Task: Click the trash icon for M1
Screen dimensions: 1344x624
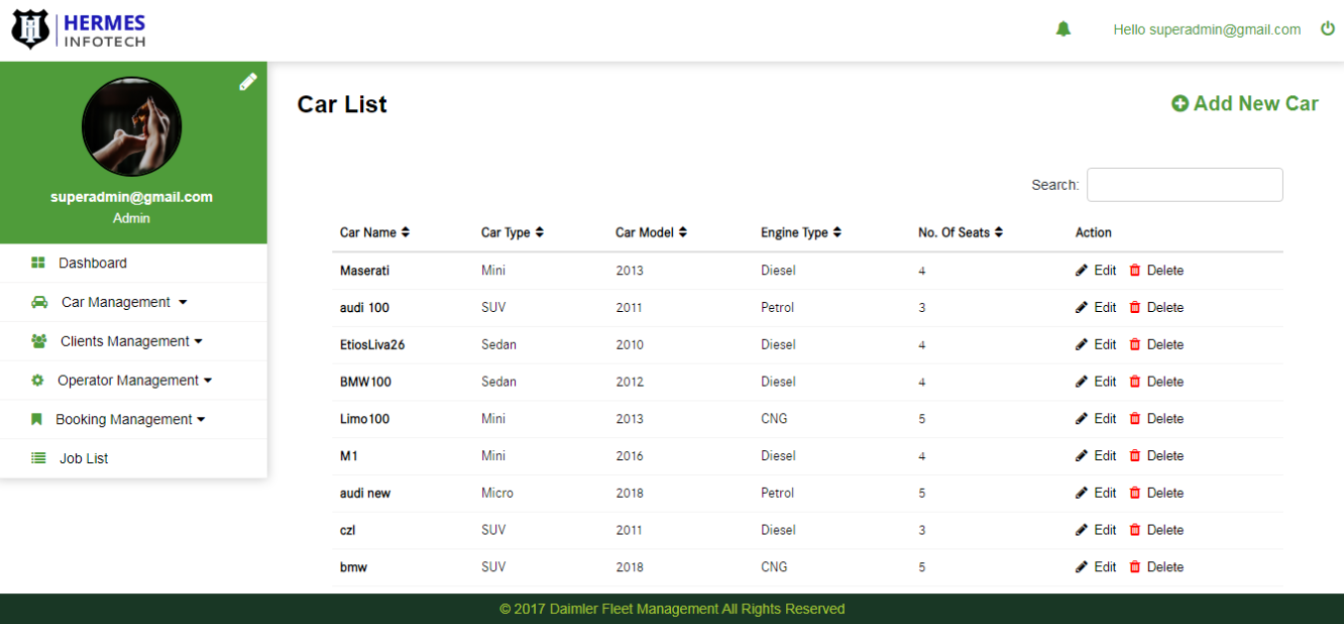Action: (1134, 455)
